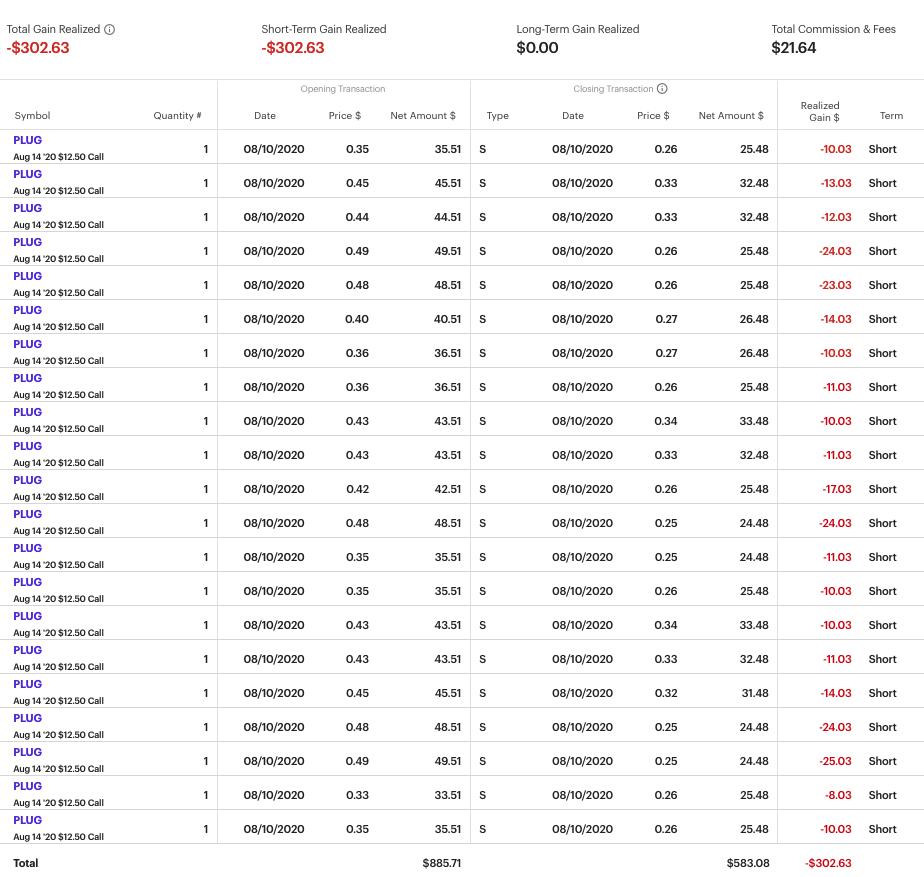Click PLUG symbol in the -12.03 gain row
The image size is (924, 877).
point(28,208)
